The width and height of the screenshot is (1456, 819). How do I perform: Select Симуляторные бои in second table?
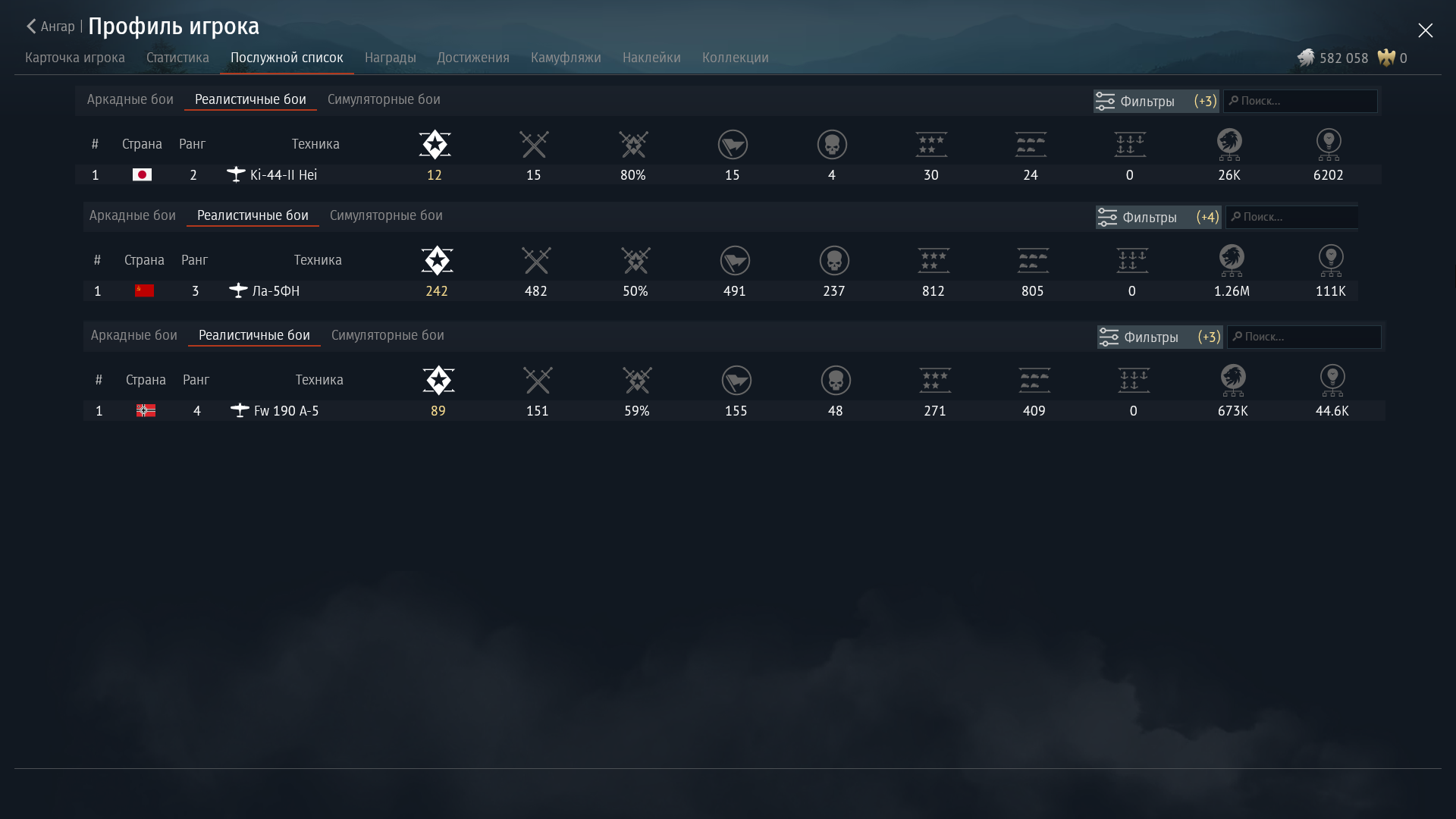[386, 215]
